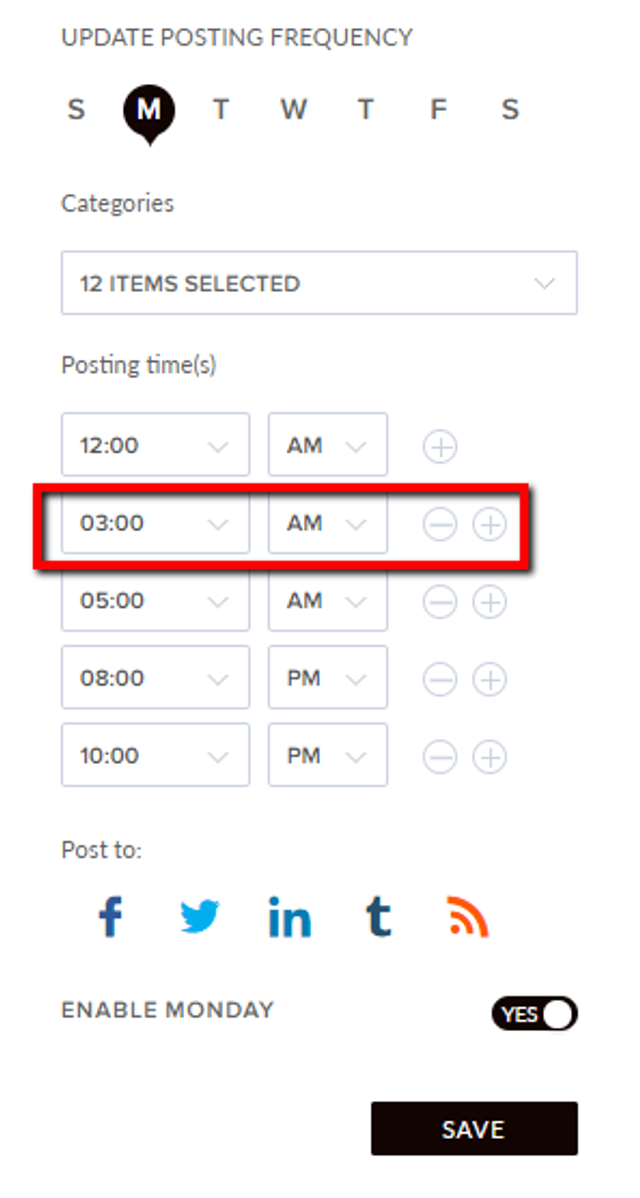
Task: Select the orange RSS feed icon
Action: [467, 917]
